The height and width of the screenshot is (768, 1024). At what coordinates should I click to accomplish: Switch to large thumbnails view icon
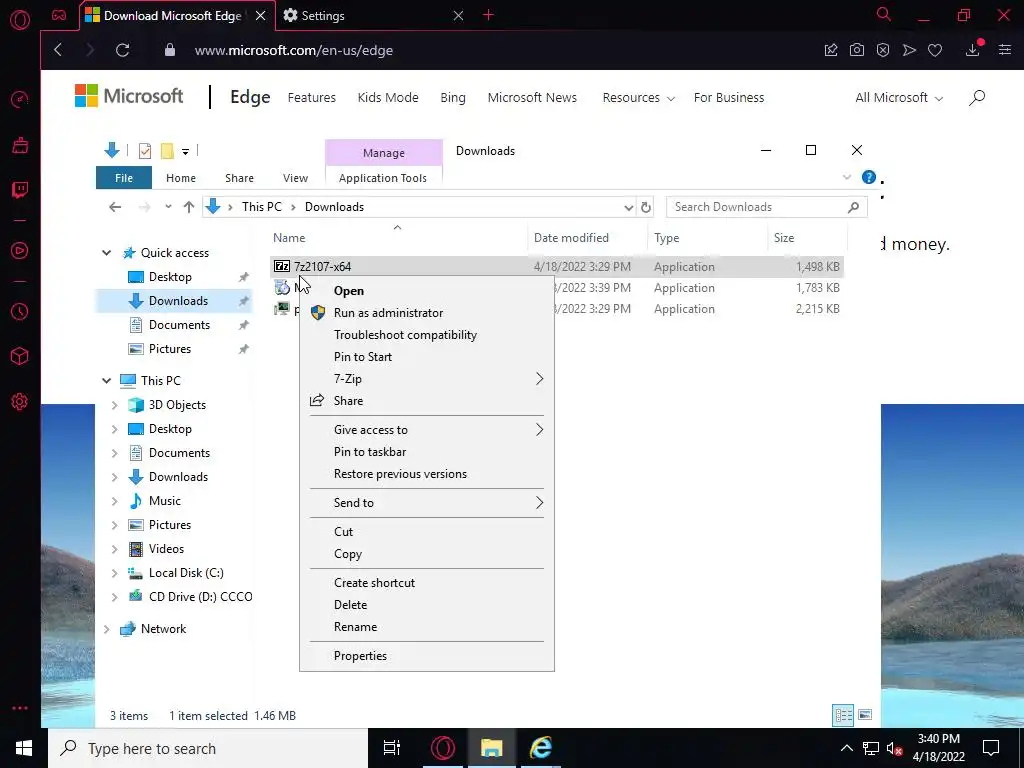pos(865,715)
